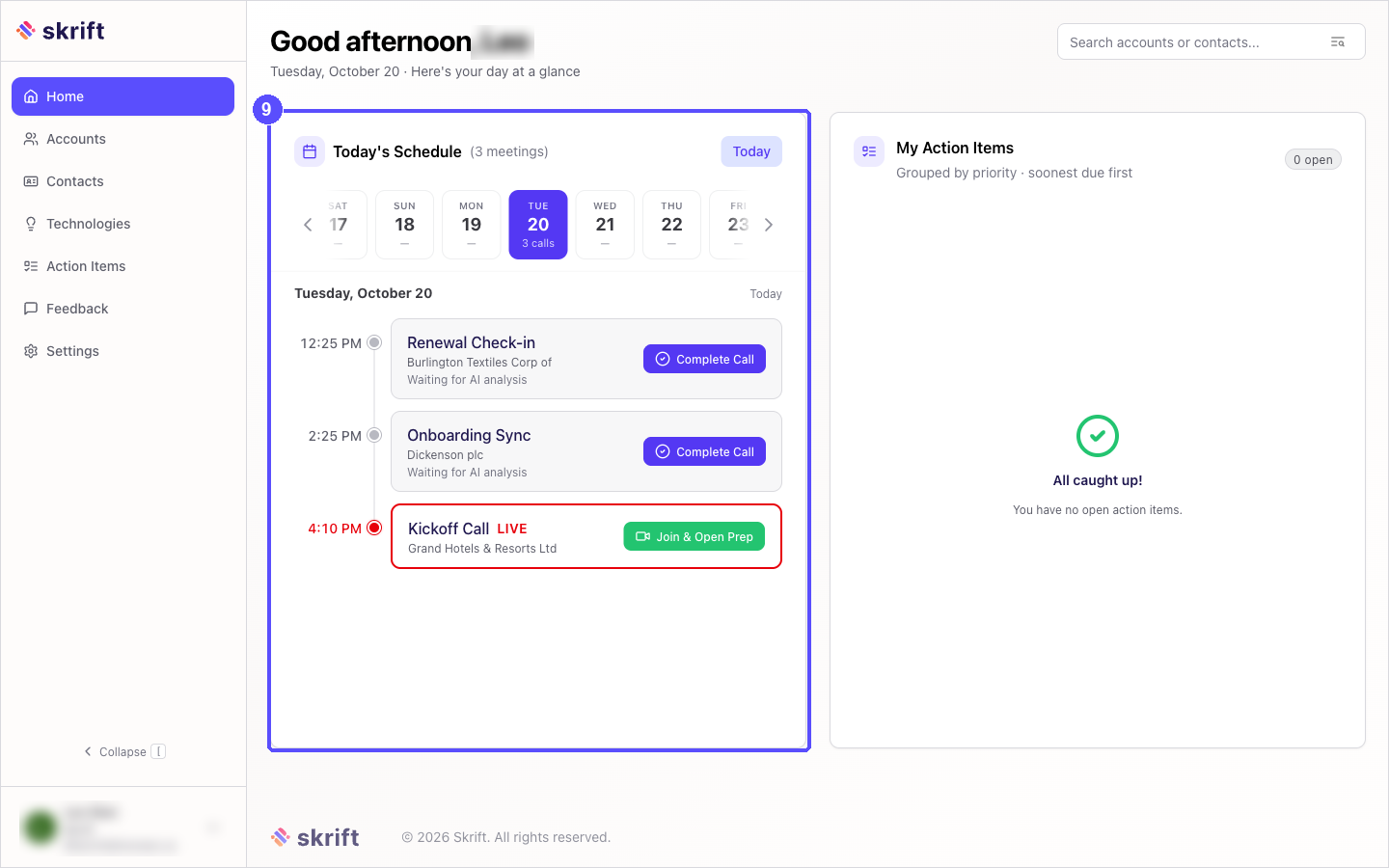Open the user profile avatar in the sidebar
Screen dimensions: 1389x868
click(41, 827)
